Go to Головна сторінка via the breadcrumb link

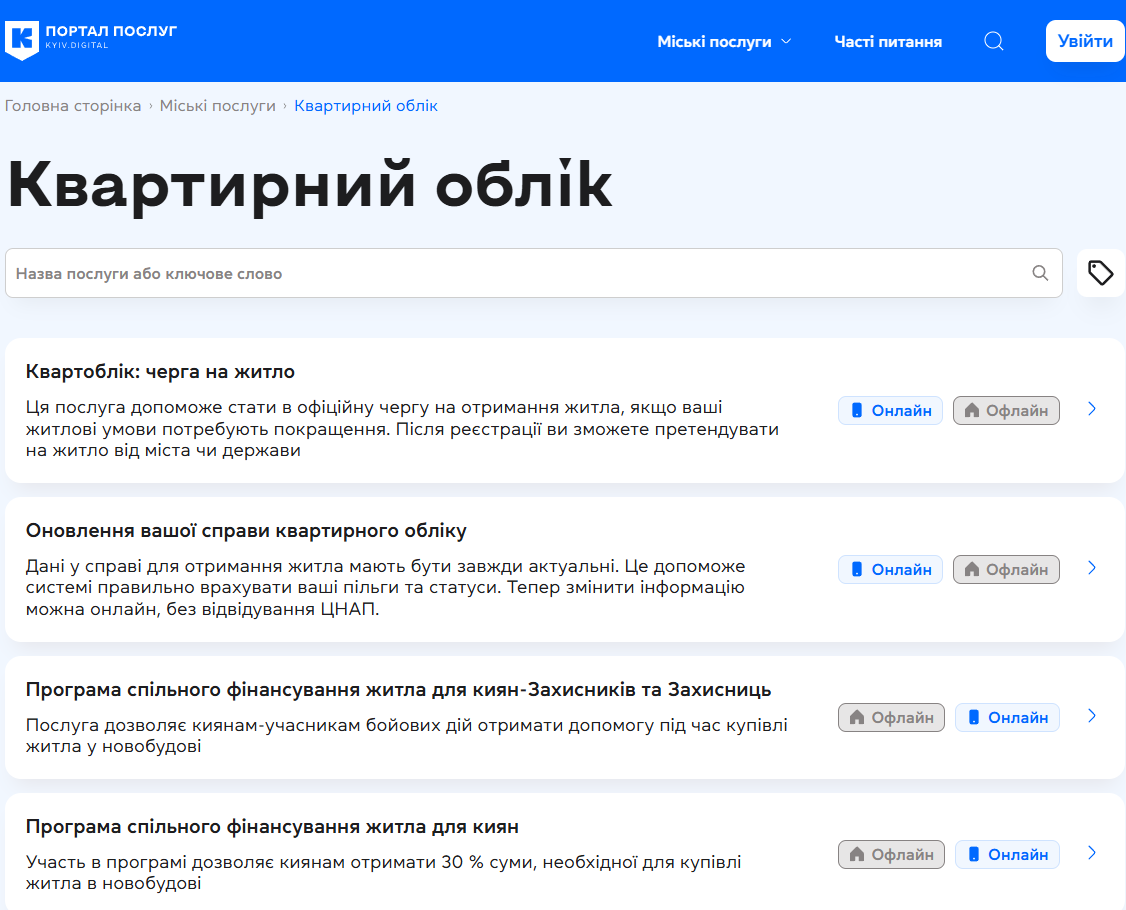73,105
